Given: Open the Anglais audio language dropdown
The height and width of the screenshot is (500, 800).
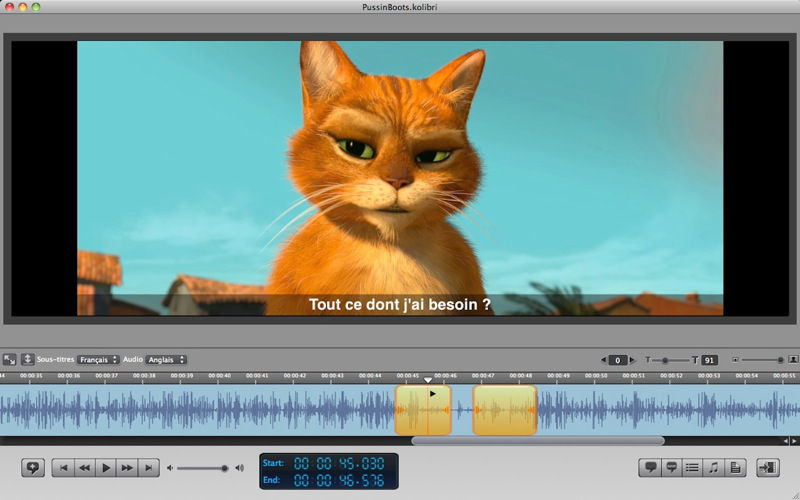Looking at the screenshot, I should [166, 359].
